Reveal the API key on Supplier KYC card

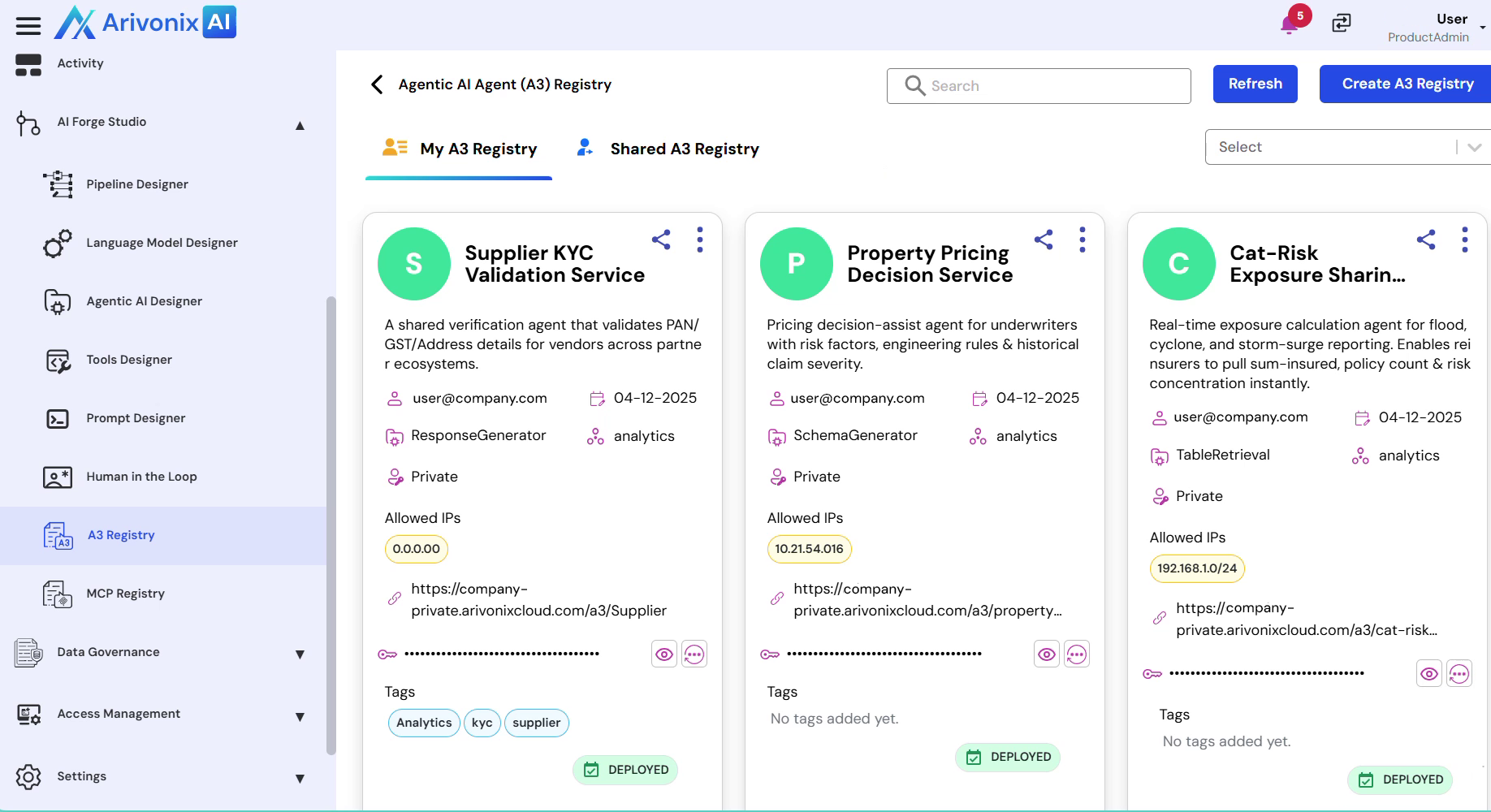coord(664,654)
